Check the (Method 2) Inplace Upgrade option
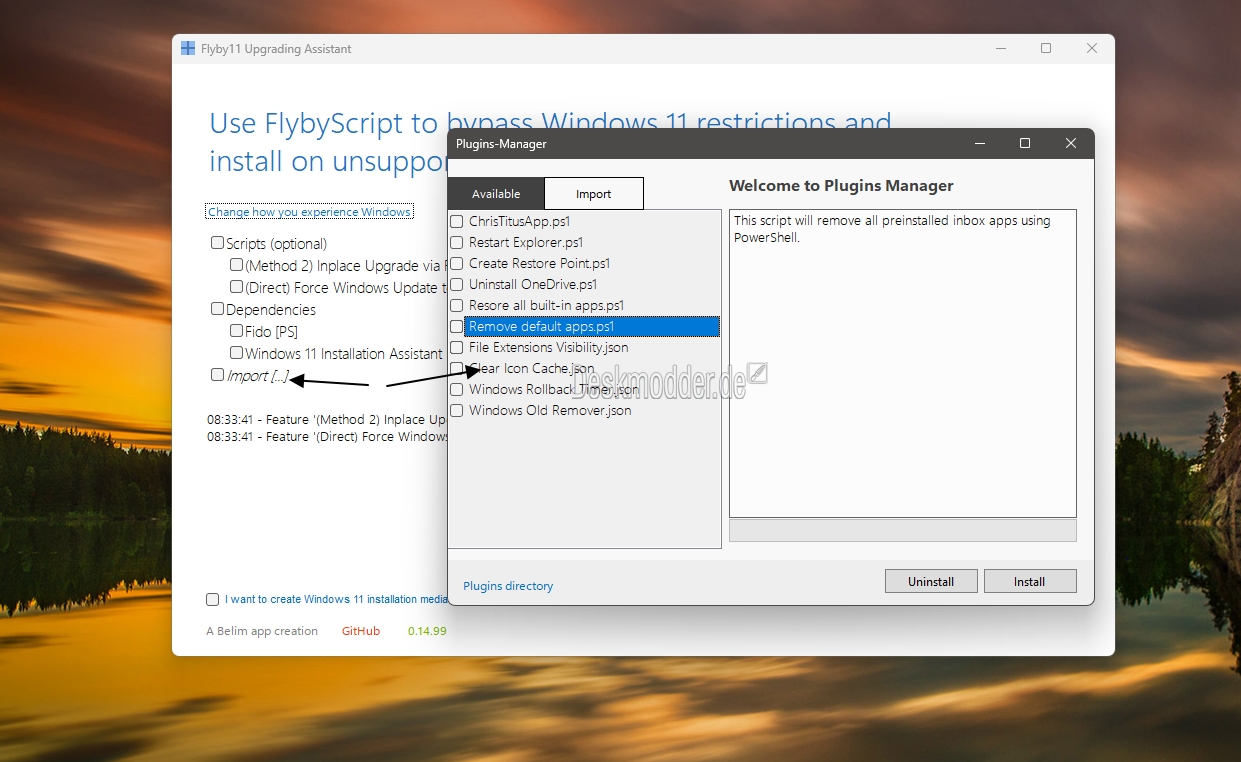Screen dimensions: 1241x762 click(236, 265)
